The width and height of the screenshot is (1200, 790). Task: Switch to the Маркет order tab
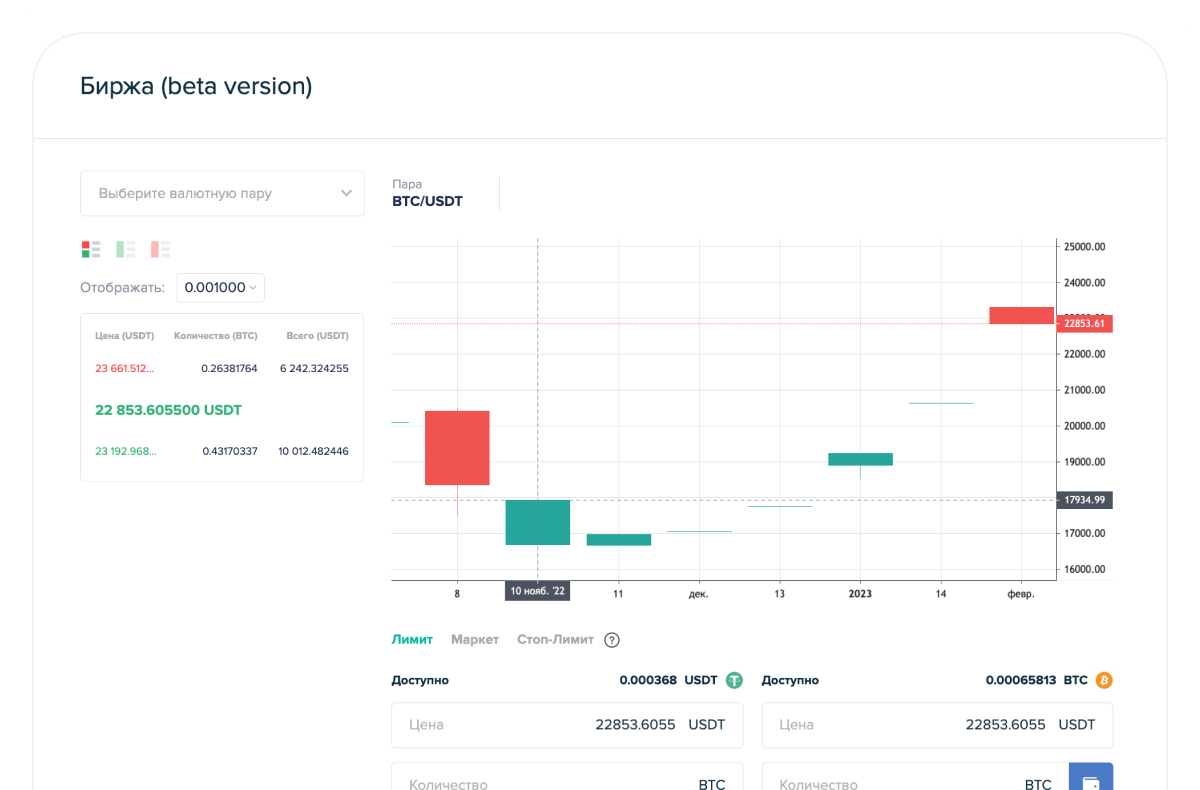[x=474, y=640]
